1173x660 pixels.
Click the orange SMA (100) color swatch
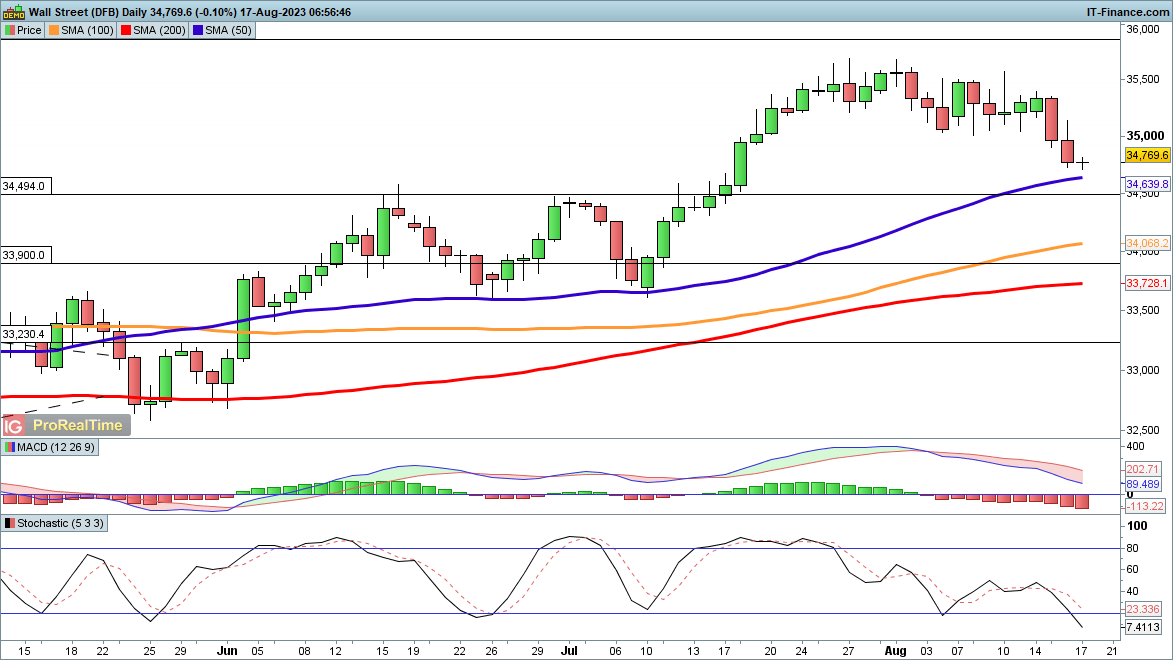(54, 30)
